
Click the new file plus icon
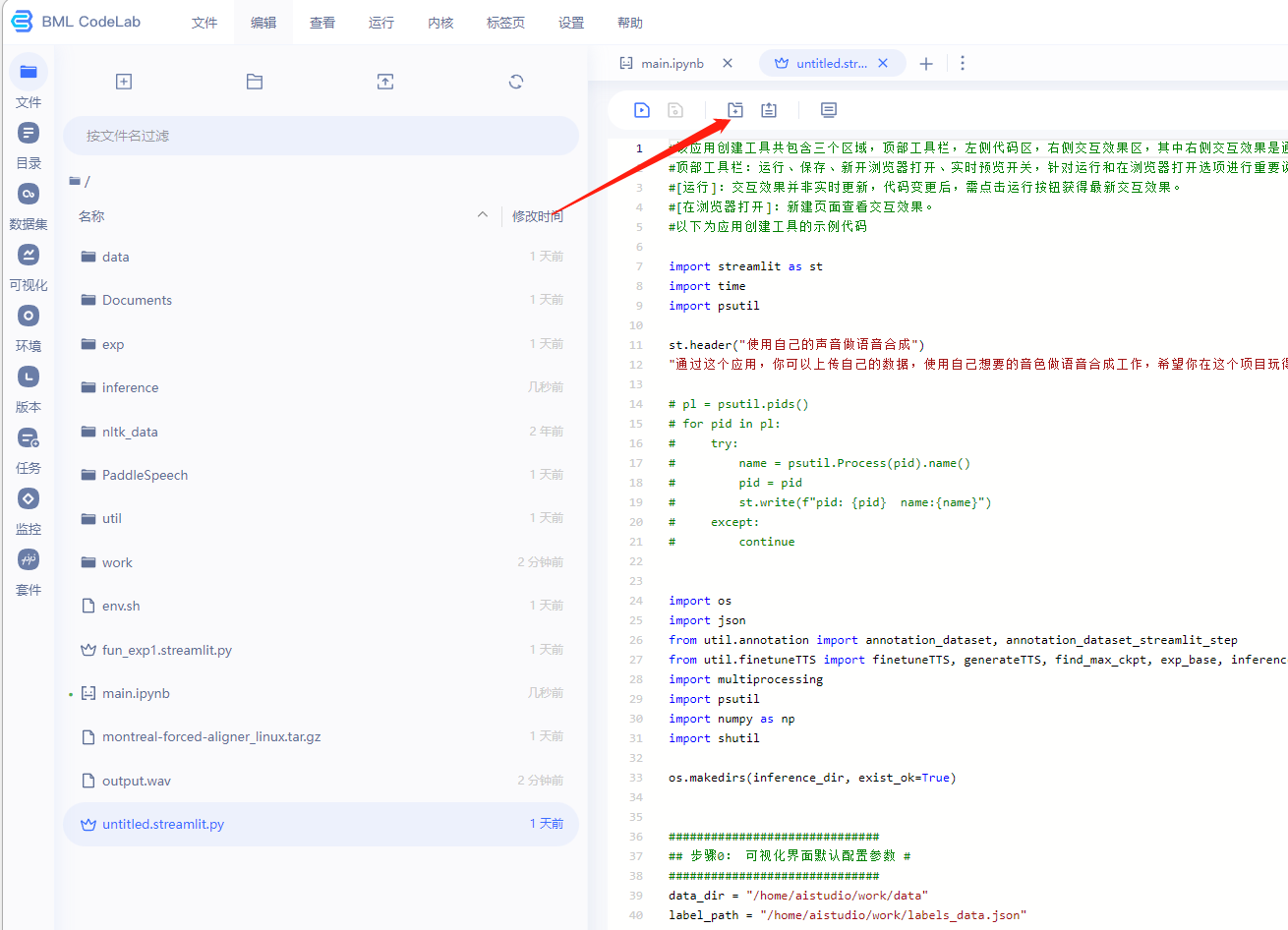(124, 82)
